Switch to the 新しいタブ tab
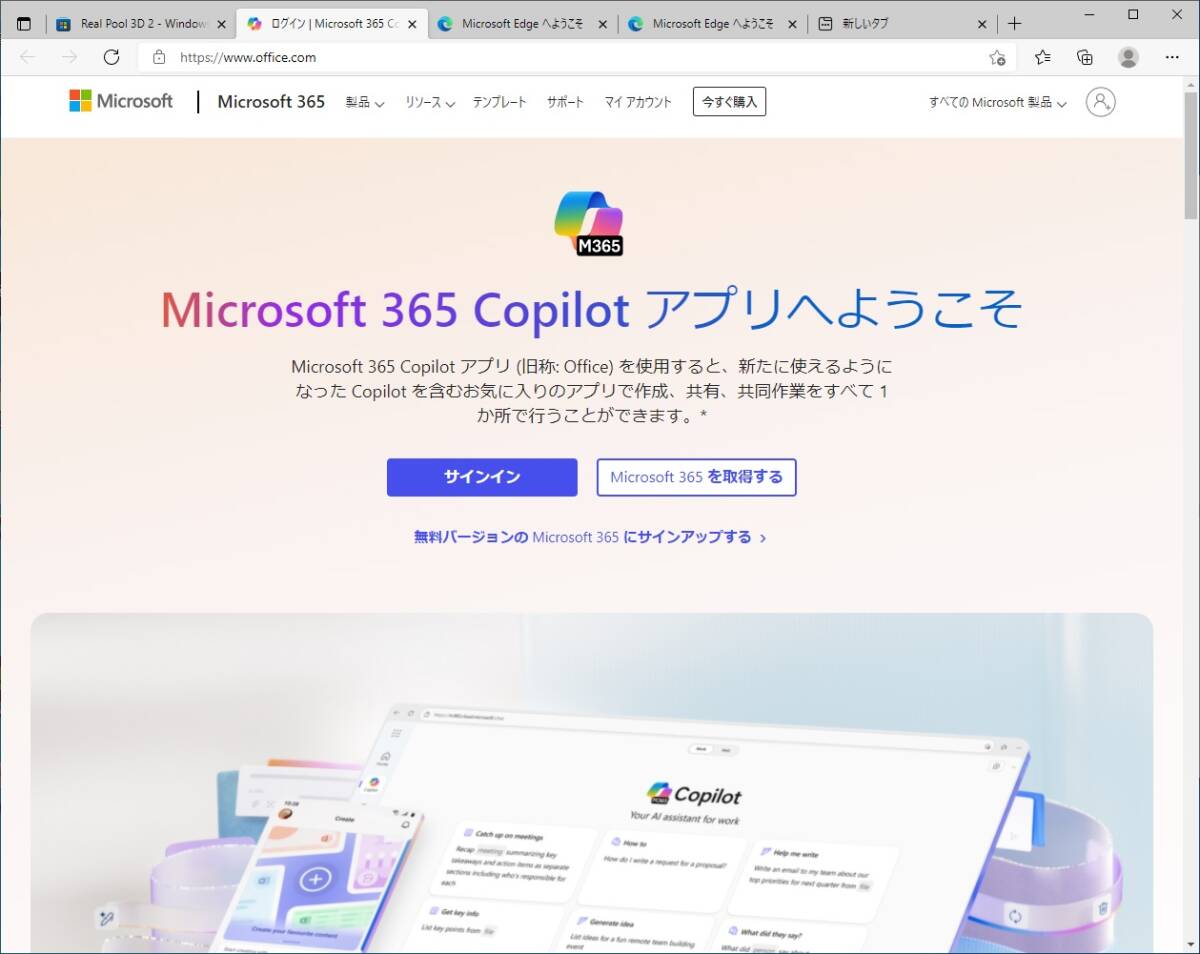This screenshot has height=954, width=1200. [x=902, y=24]
